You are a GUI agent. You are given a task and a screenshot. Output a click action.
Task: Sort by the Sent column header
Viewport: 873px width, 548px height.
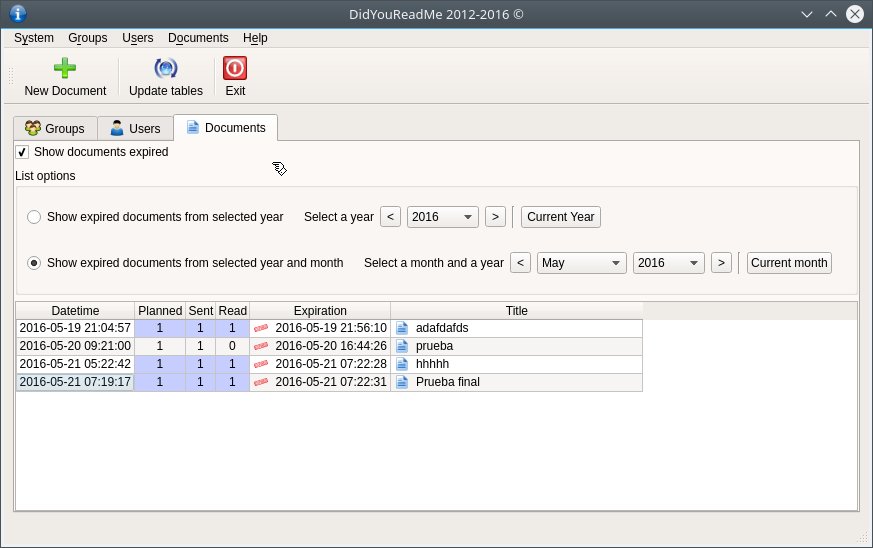[x=200, y=311]
